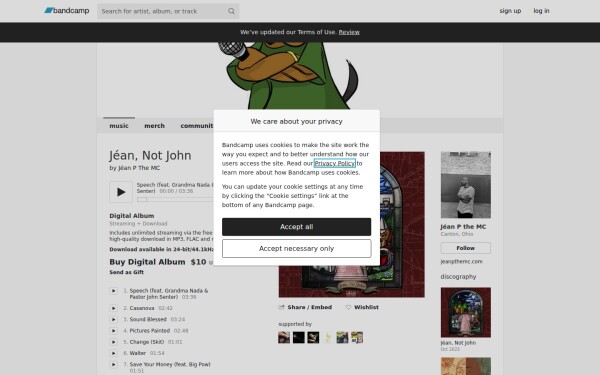Open the Terms of Use Review link

click(x=349, y=32)
